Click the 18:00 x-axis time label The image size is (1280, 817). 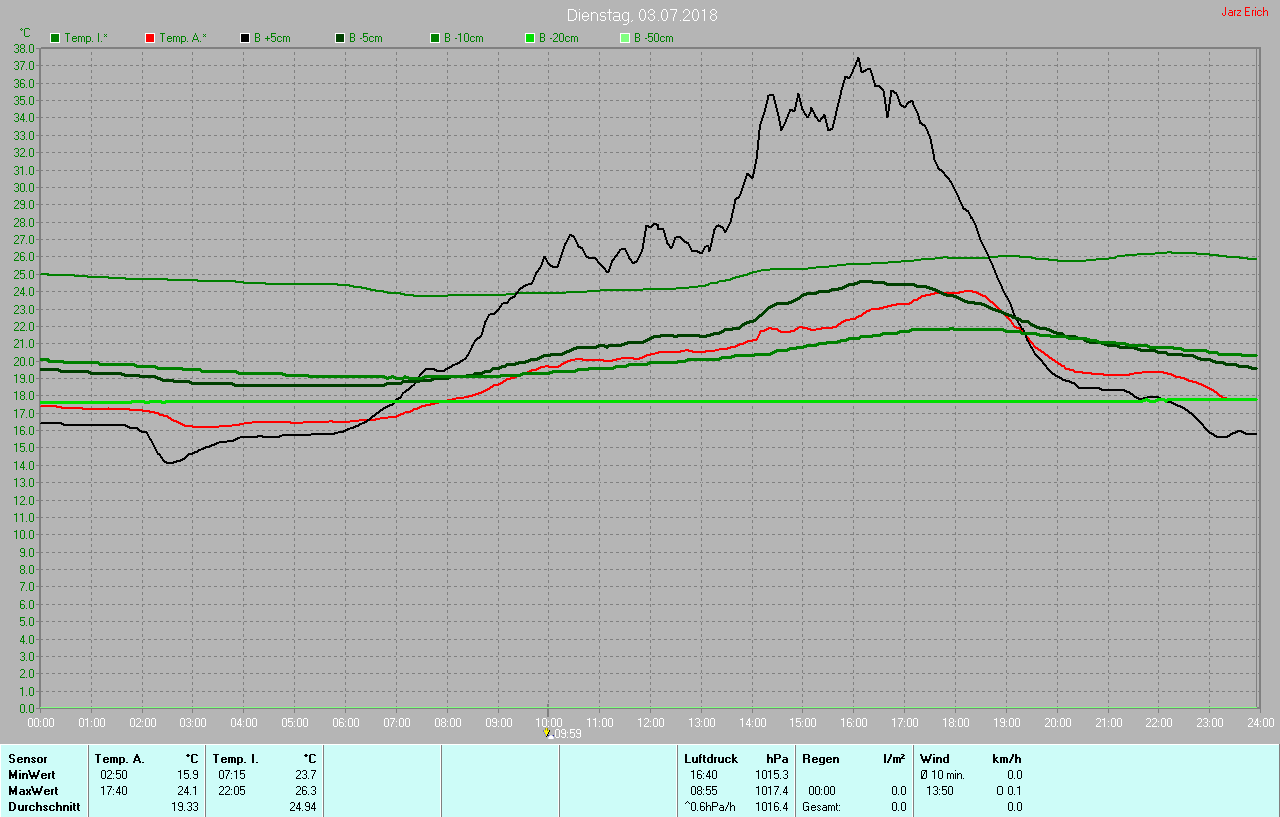pyautogui.click(x=955, y=722)
